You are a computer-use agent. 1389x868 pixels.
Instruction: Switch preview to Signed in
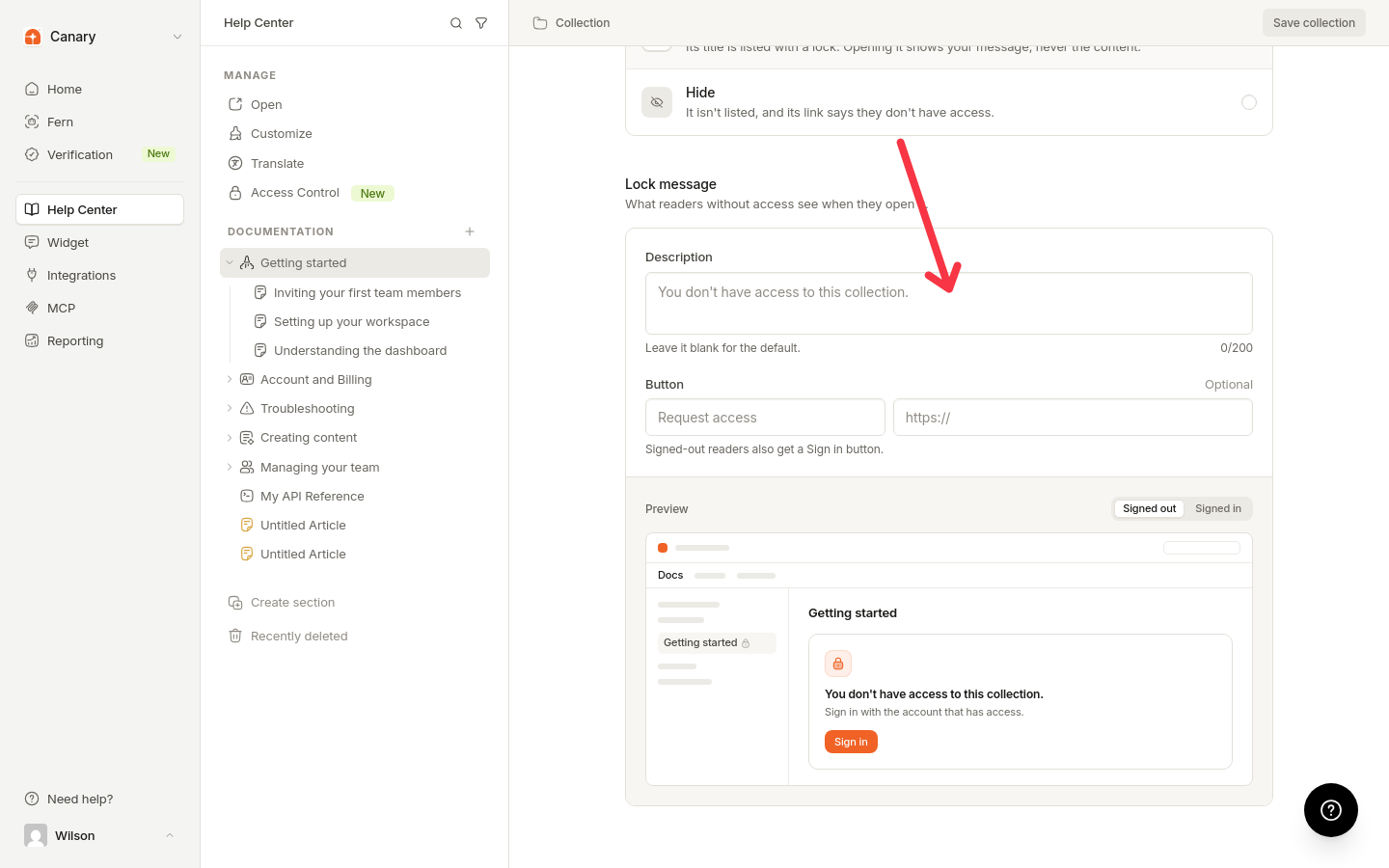pyautogui.click(x=1218, y=508)
